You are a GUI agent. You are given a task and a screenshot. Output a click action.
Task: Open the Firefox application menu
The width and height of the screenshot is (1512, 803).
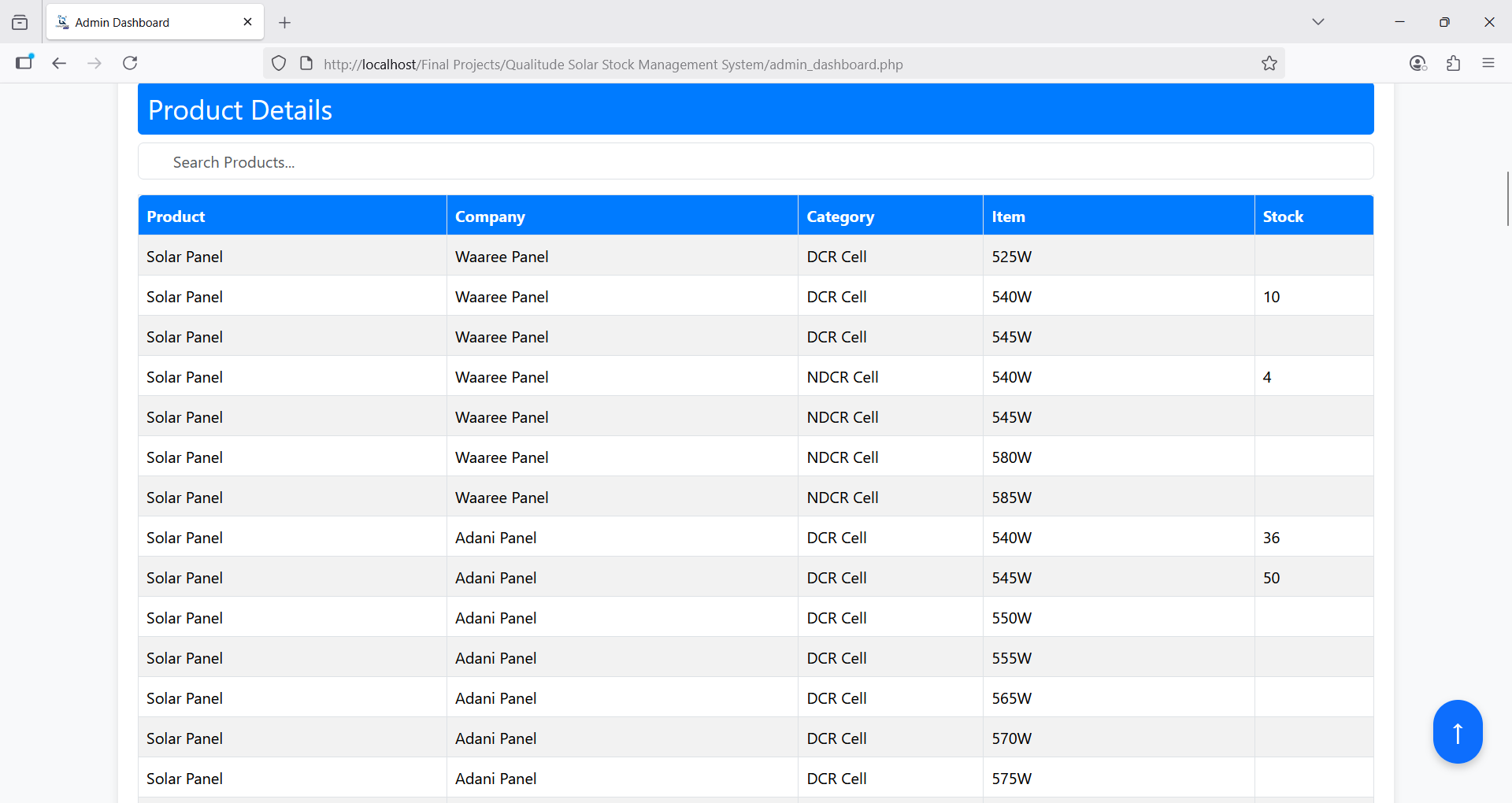click(1488, 63)
